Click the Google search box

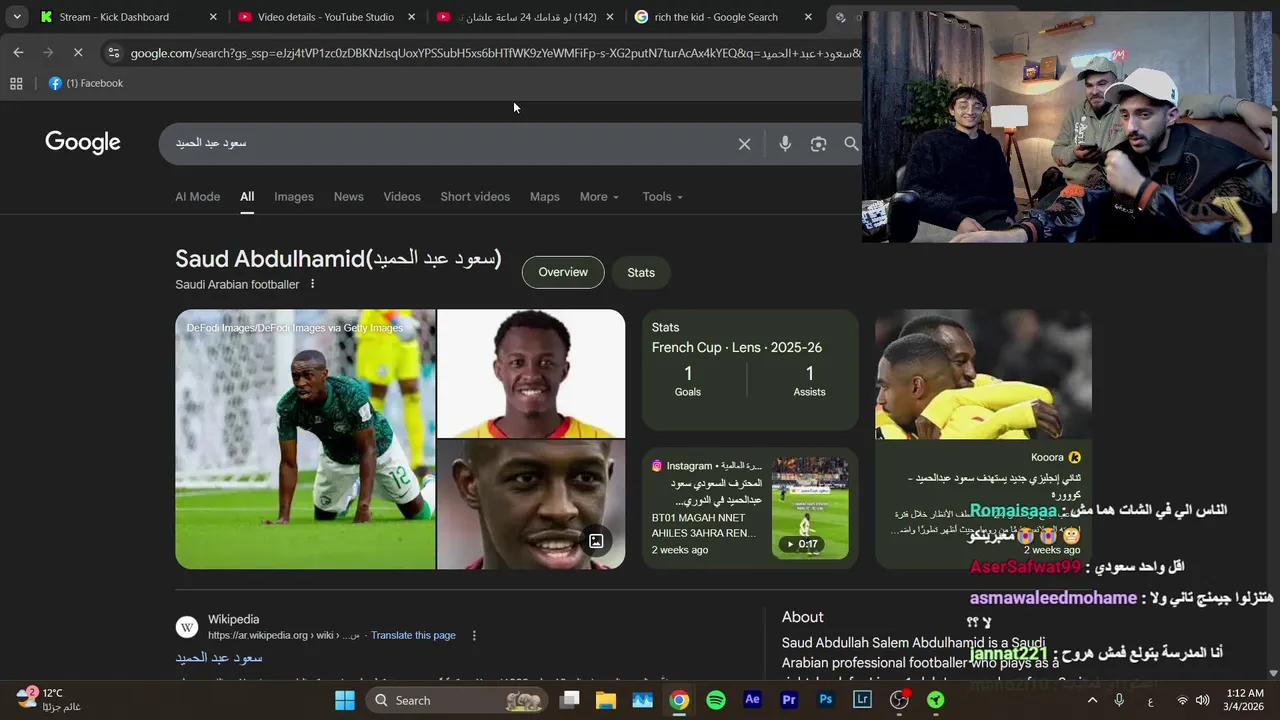pyautogui.click(x=450, y=143)
